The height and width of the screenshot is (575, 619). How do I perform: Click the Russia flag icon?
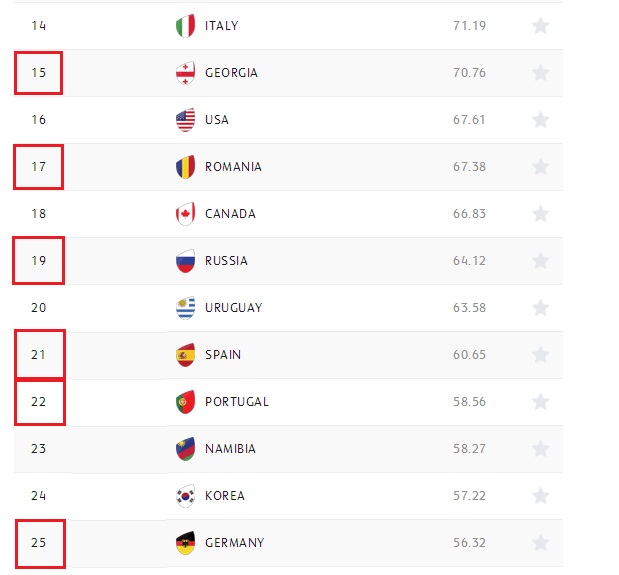click(x=185, y=260)
